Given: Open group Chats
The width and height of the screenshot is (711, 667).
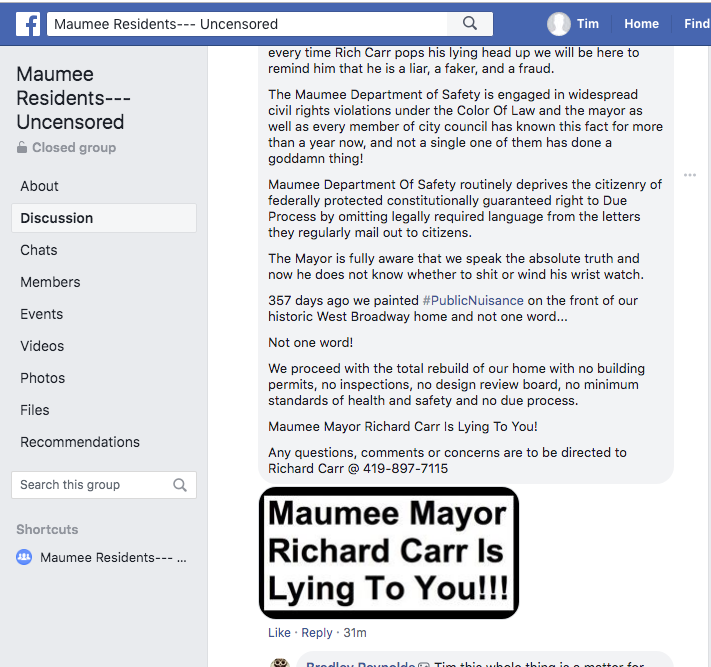Looking at the screenshot, I should click(x=39, y=250).
